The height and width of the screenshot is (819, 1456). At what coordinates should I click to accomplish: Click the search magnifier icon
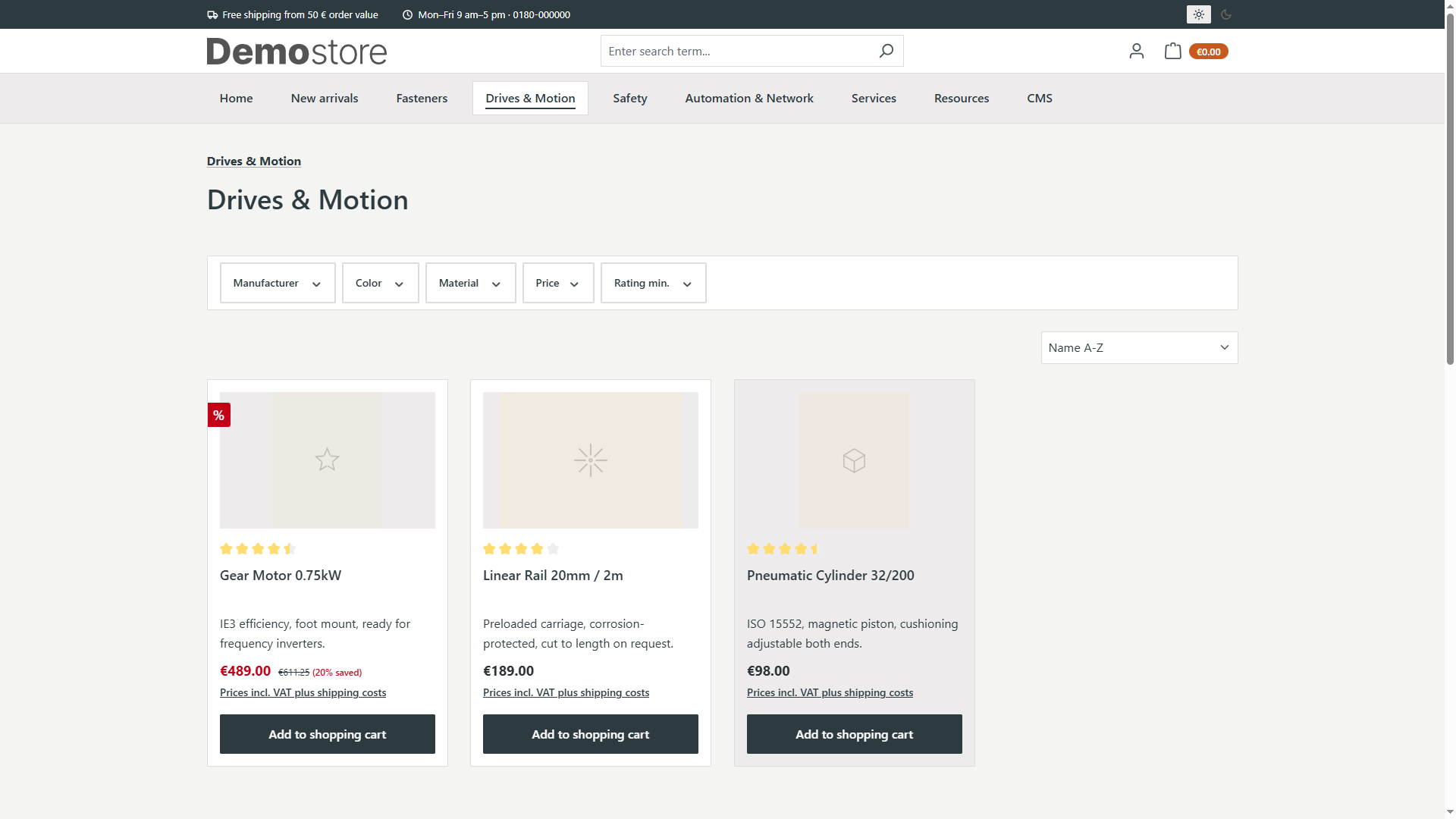tap(886, 51)
